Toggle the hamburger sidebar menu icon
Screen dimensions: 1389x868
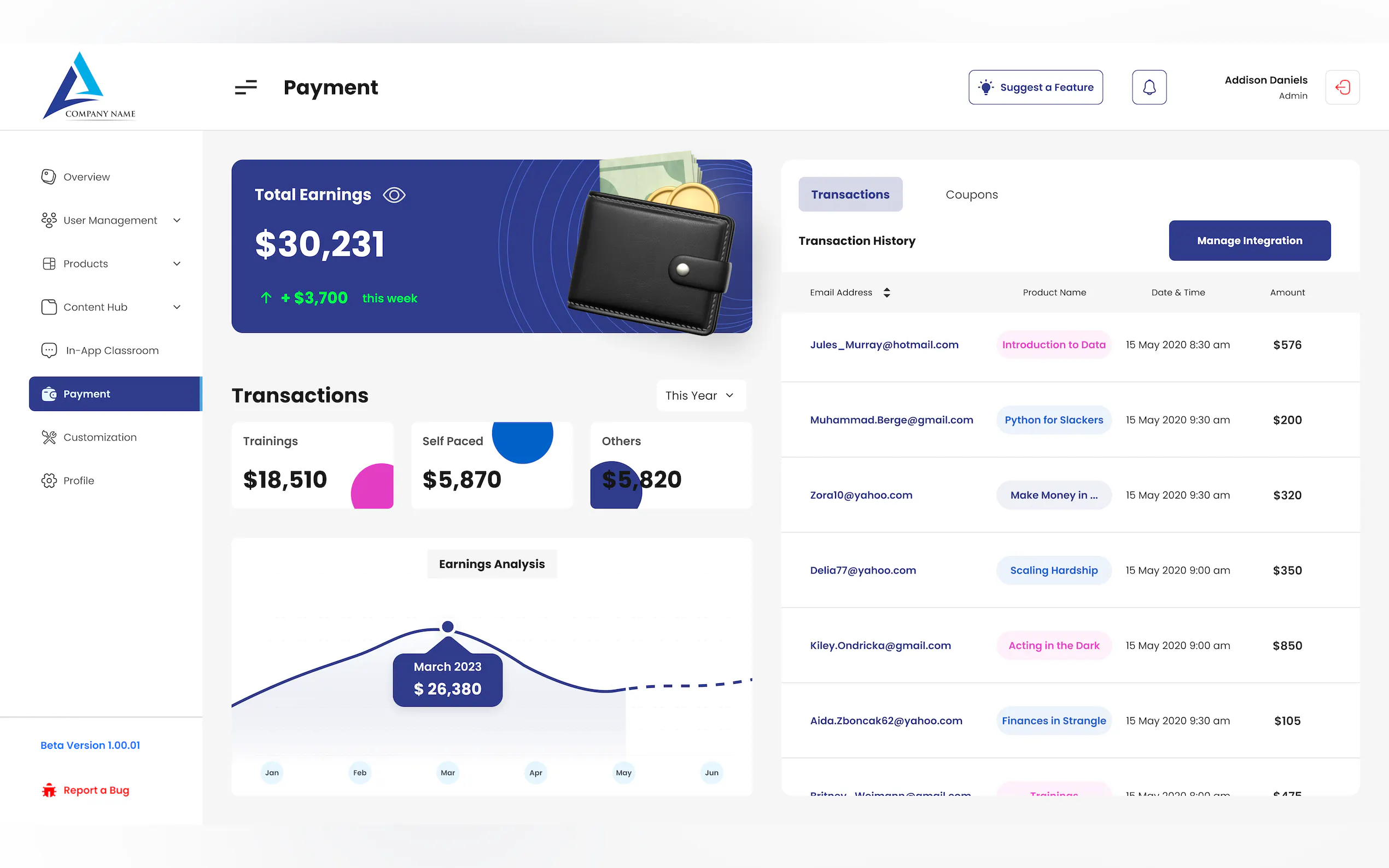246,87
